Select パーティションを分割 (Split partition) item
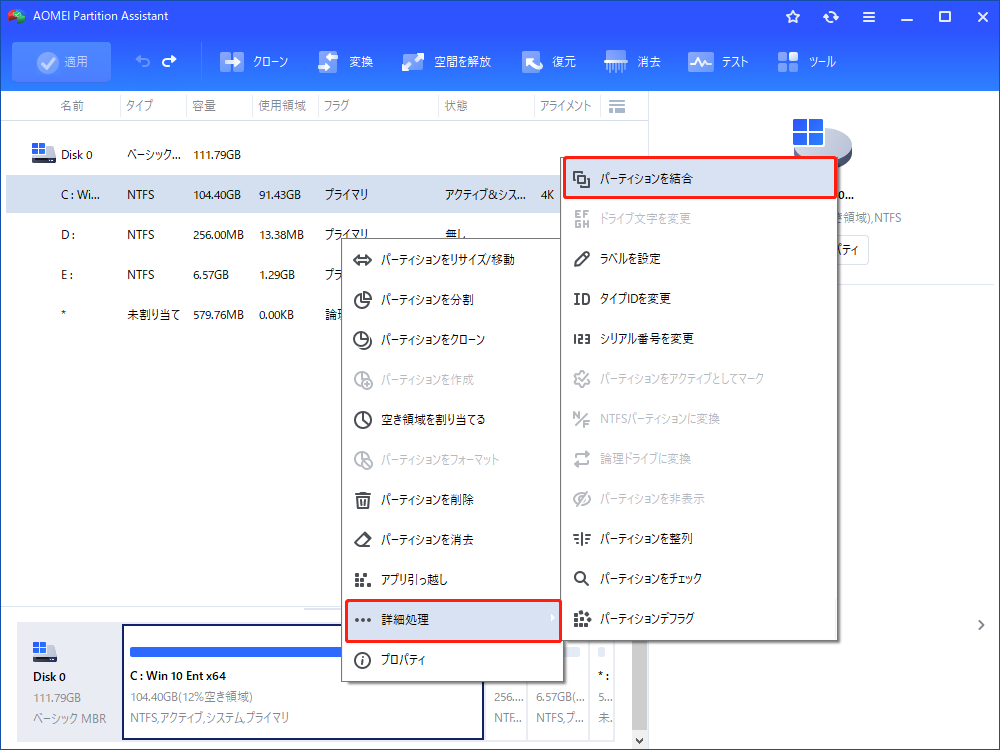Image resolution: width=1000 pixels, height=750 pixels. (453, 300)
